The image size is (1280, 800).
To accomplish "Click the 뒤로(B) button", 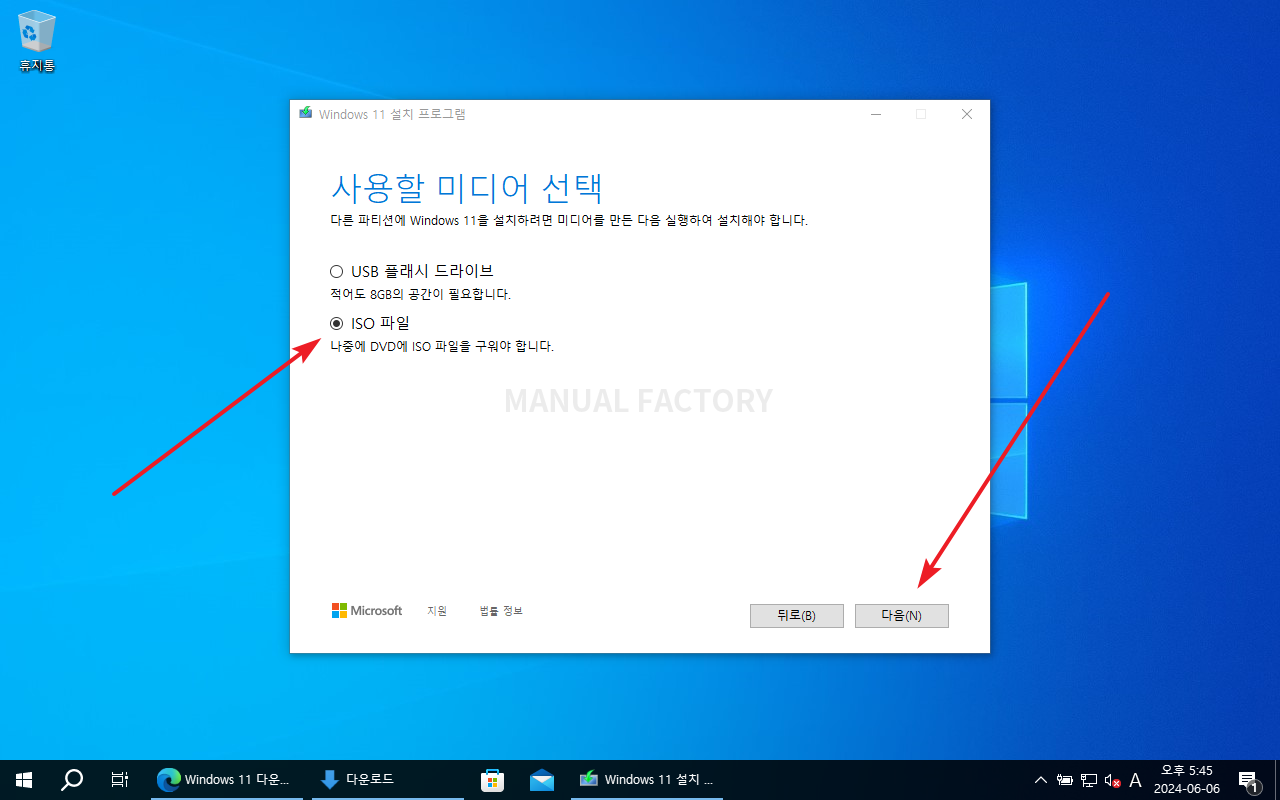I will click(x=796, y=615).
